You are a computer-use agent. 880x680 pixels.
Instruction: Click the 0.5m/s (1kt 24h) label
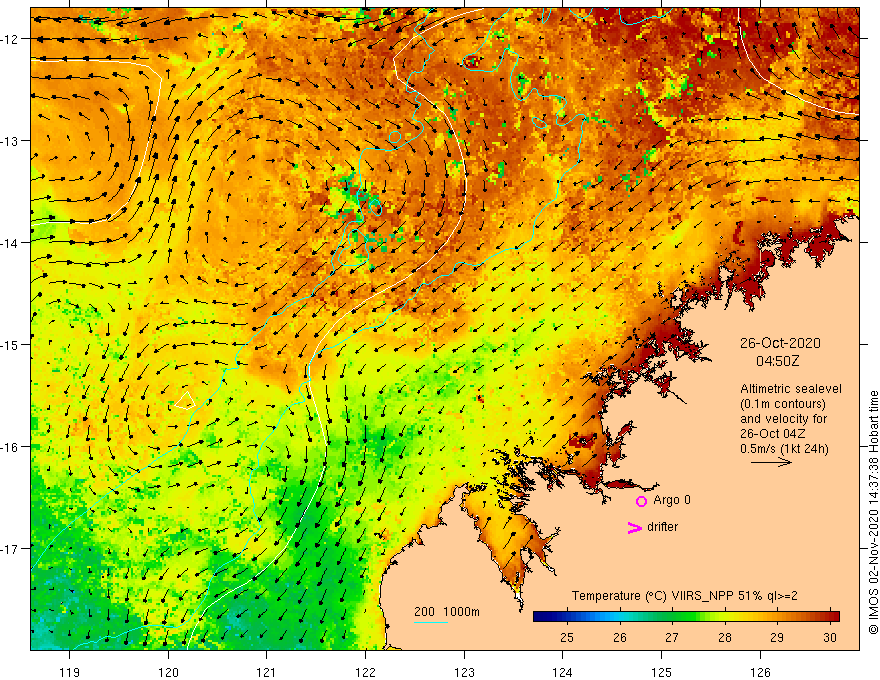(x=784, y=449)
